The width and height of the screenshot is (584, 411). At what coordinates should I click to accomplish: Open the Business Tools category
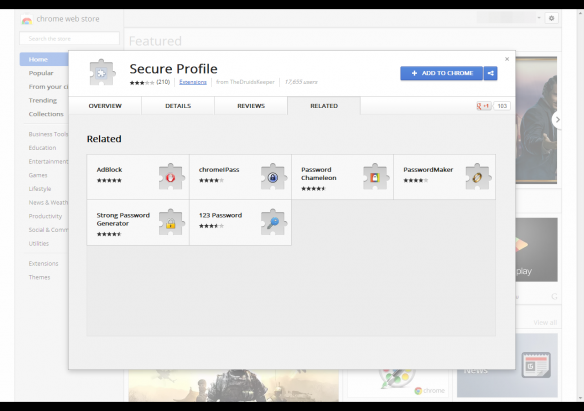48,134
